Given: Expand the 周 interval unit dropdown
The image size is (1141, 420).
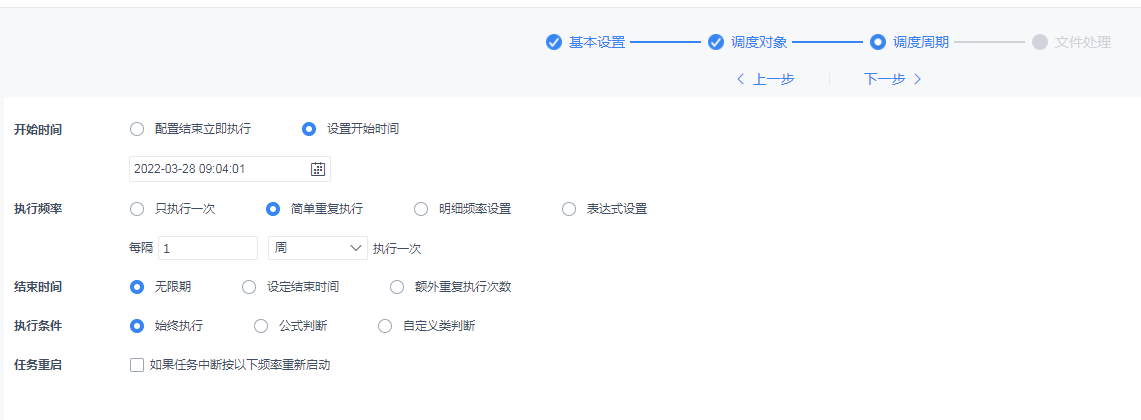Looking at the screenshot, I should (317, 248).
